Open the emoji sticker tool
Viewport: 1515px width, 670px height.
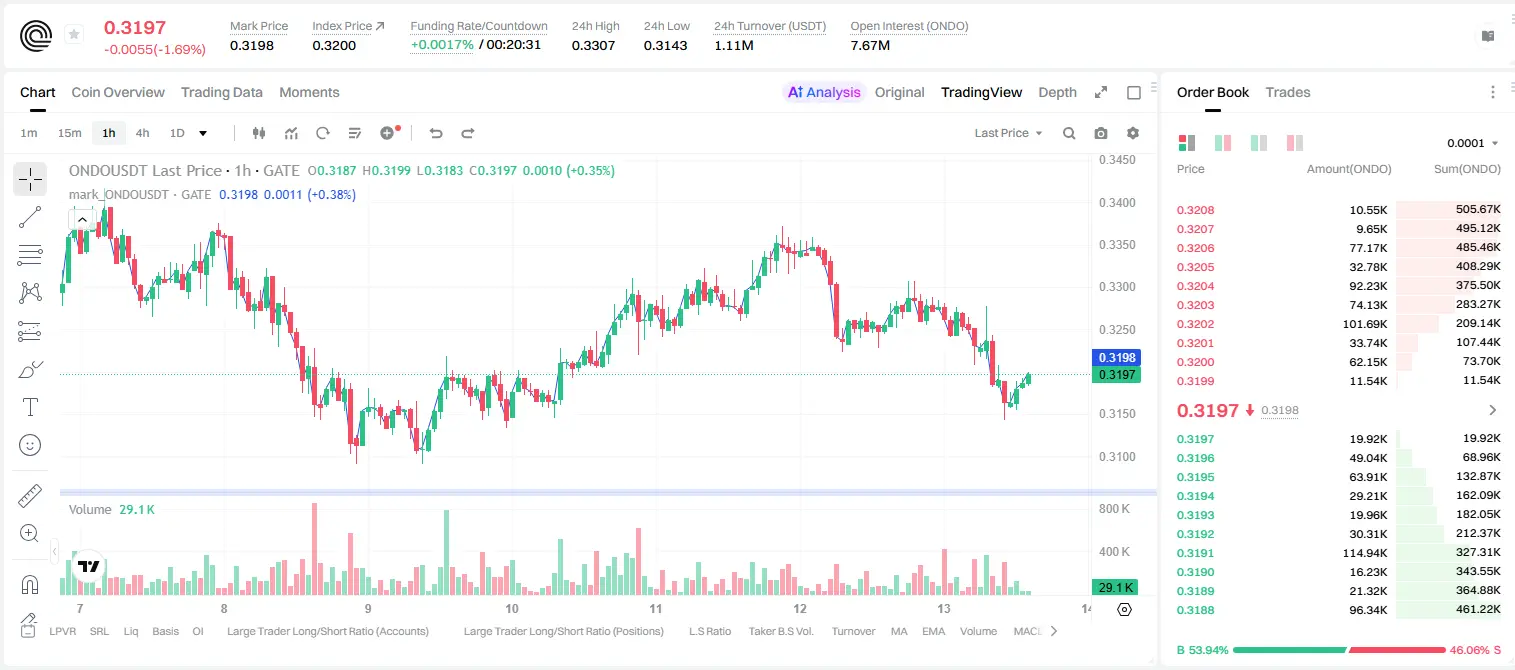(30, 445)
